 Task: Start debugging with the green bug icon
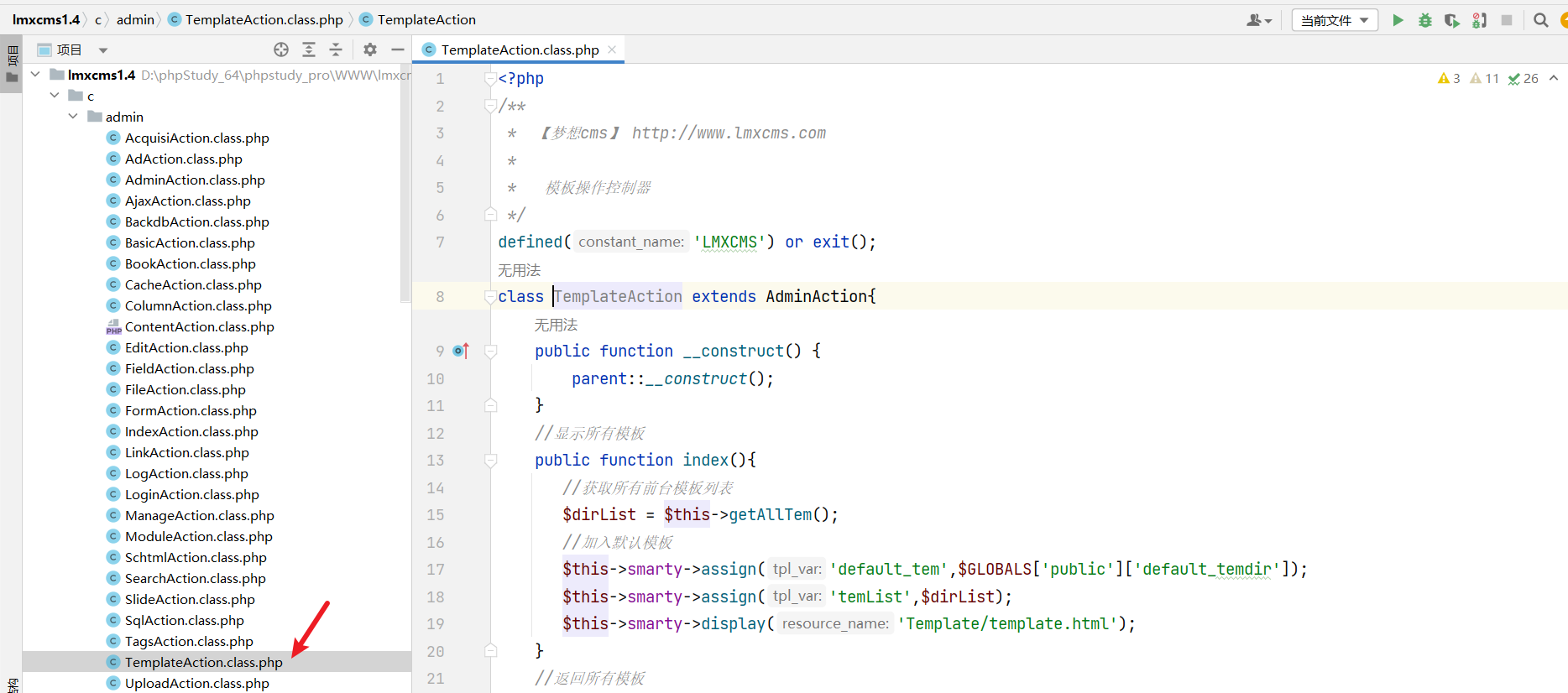coord(1424,20)
